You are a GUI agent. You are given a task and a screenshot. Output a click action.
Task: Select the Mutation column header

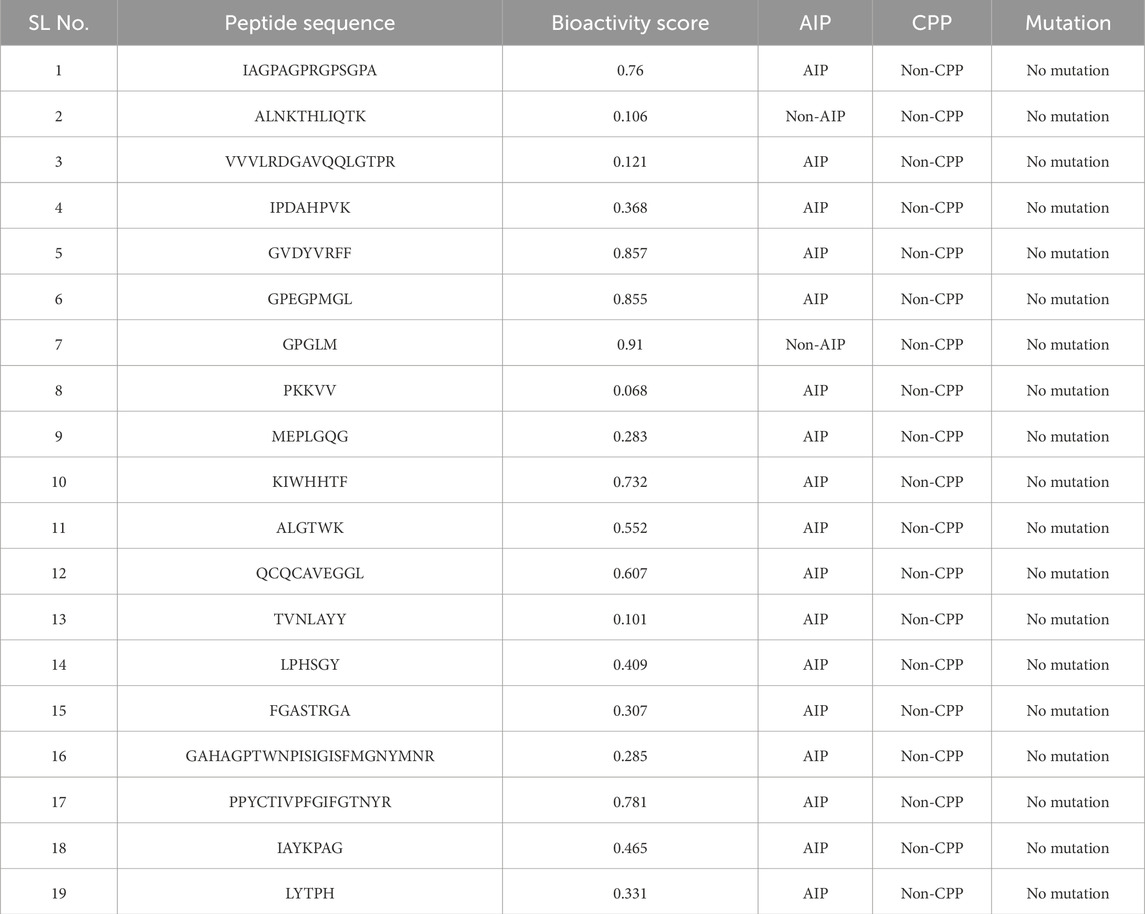pos(1067,23)
